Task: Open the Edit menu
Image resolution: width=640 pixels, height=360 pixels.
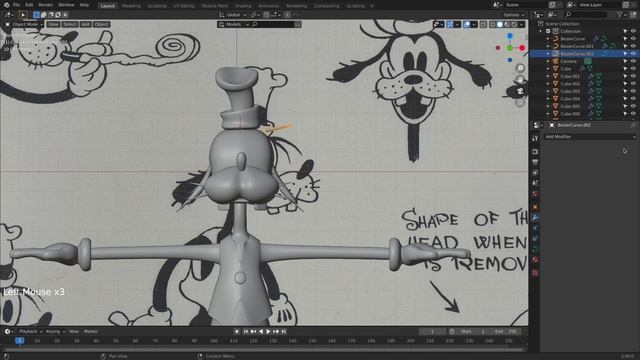Action: 29,5
